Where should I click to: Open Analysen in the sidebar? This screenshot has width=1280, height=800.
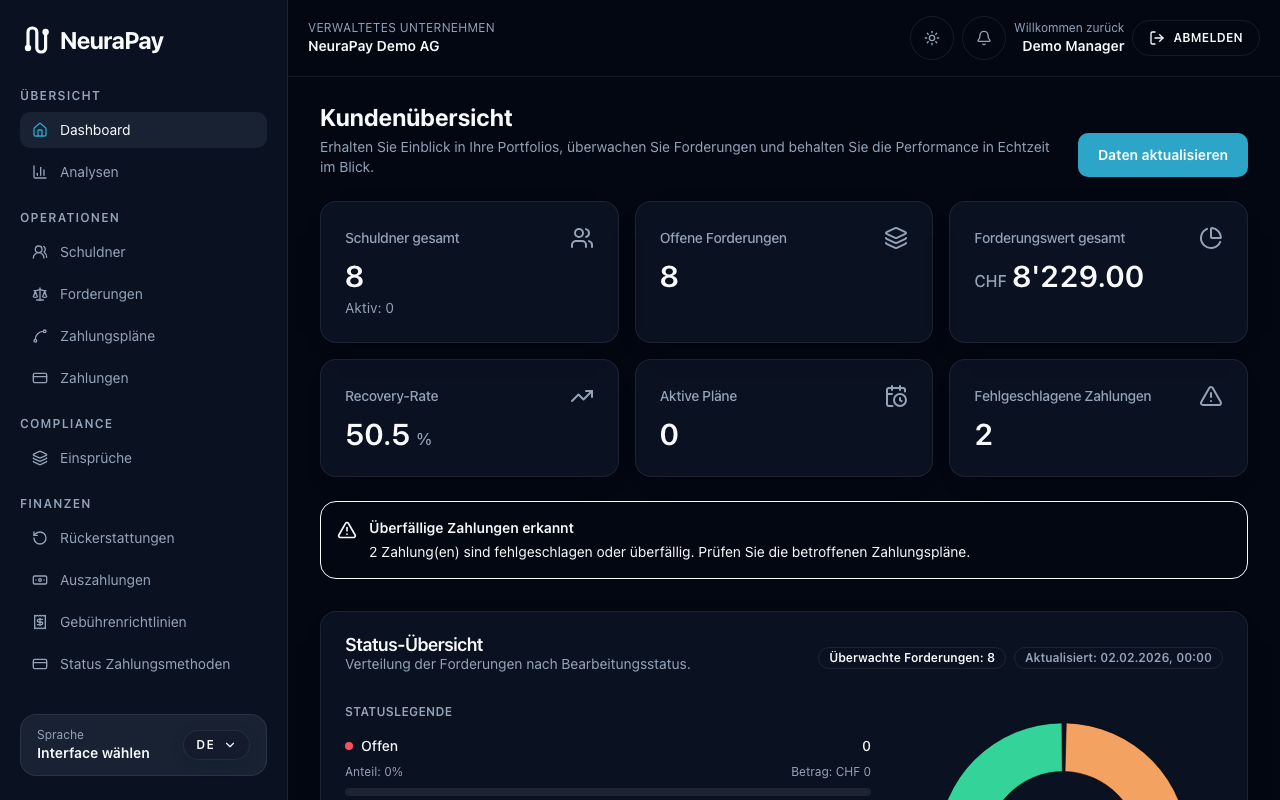click(x=143, y=172)
